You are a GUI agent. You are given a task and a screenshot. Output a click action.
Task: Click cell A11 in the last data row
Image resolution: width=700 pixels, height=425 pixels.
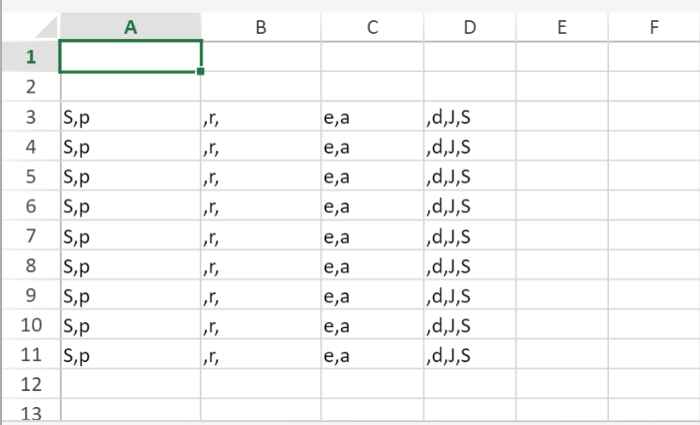click(130, 355)
